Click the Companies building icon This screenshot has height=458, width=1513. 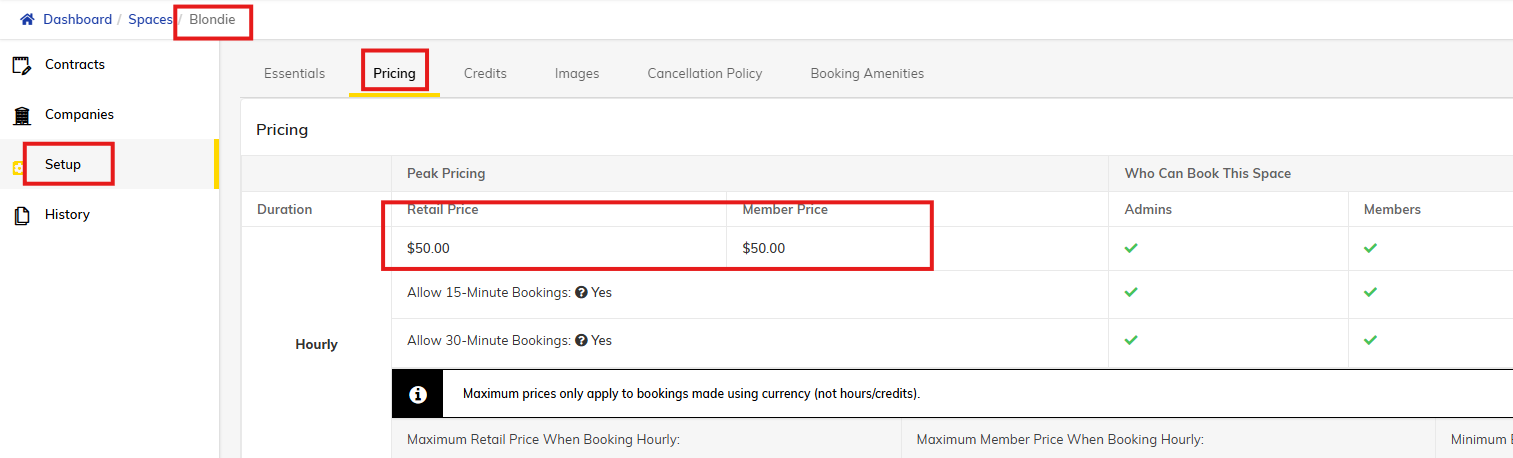coord(21,115)
